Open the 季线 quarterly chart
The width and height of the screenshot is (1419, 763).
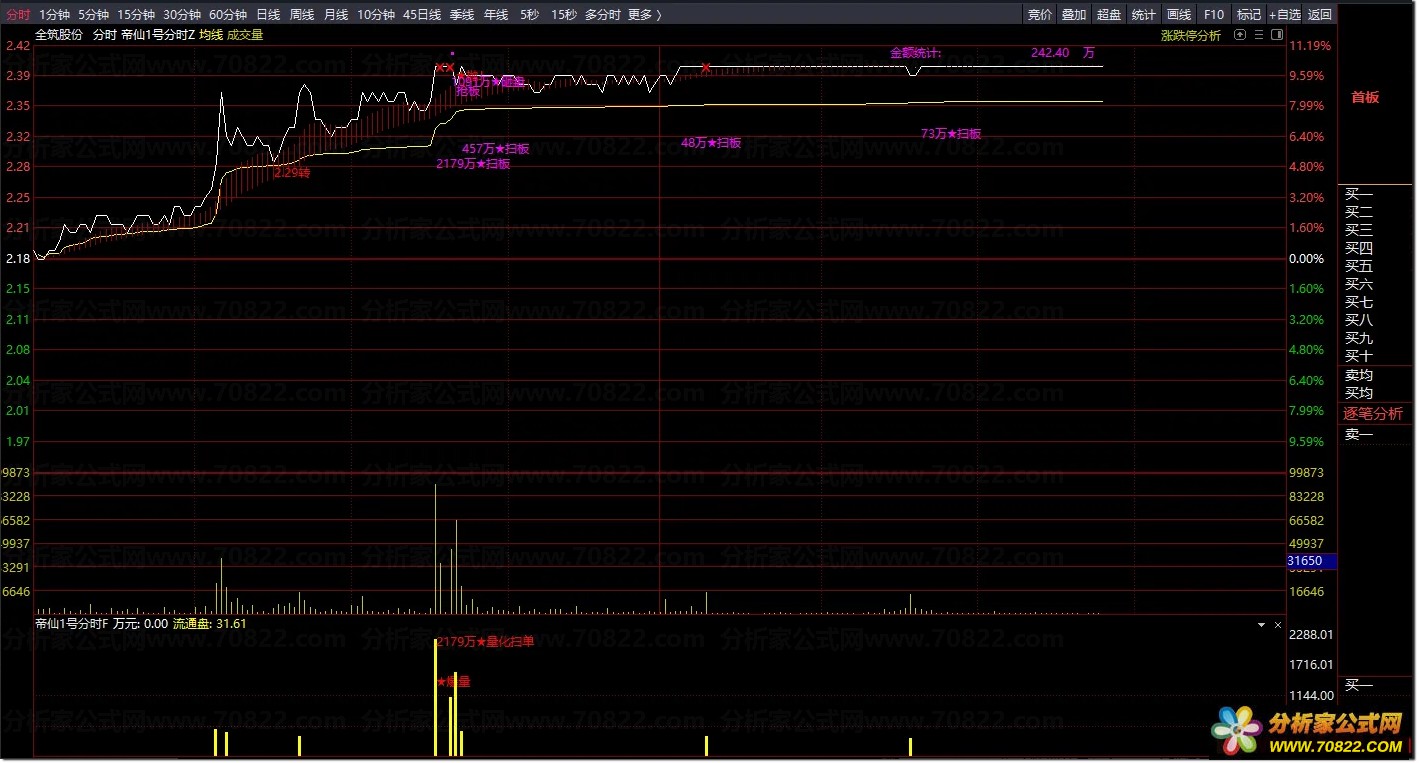(x=462, y=14)
